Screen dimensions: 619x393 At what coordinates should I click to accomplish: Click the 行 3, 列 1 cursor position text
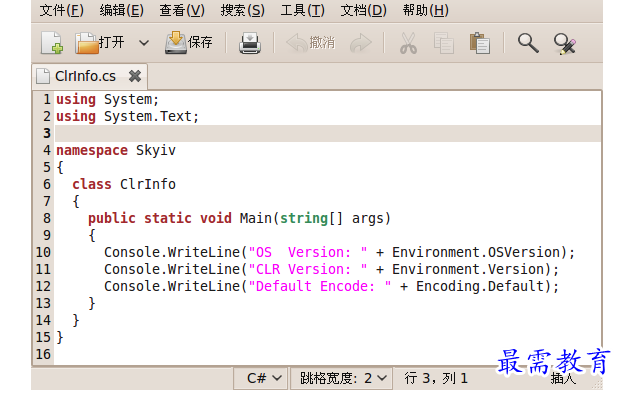pos(436,378)
